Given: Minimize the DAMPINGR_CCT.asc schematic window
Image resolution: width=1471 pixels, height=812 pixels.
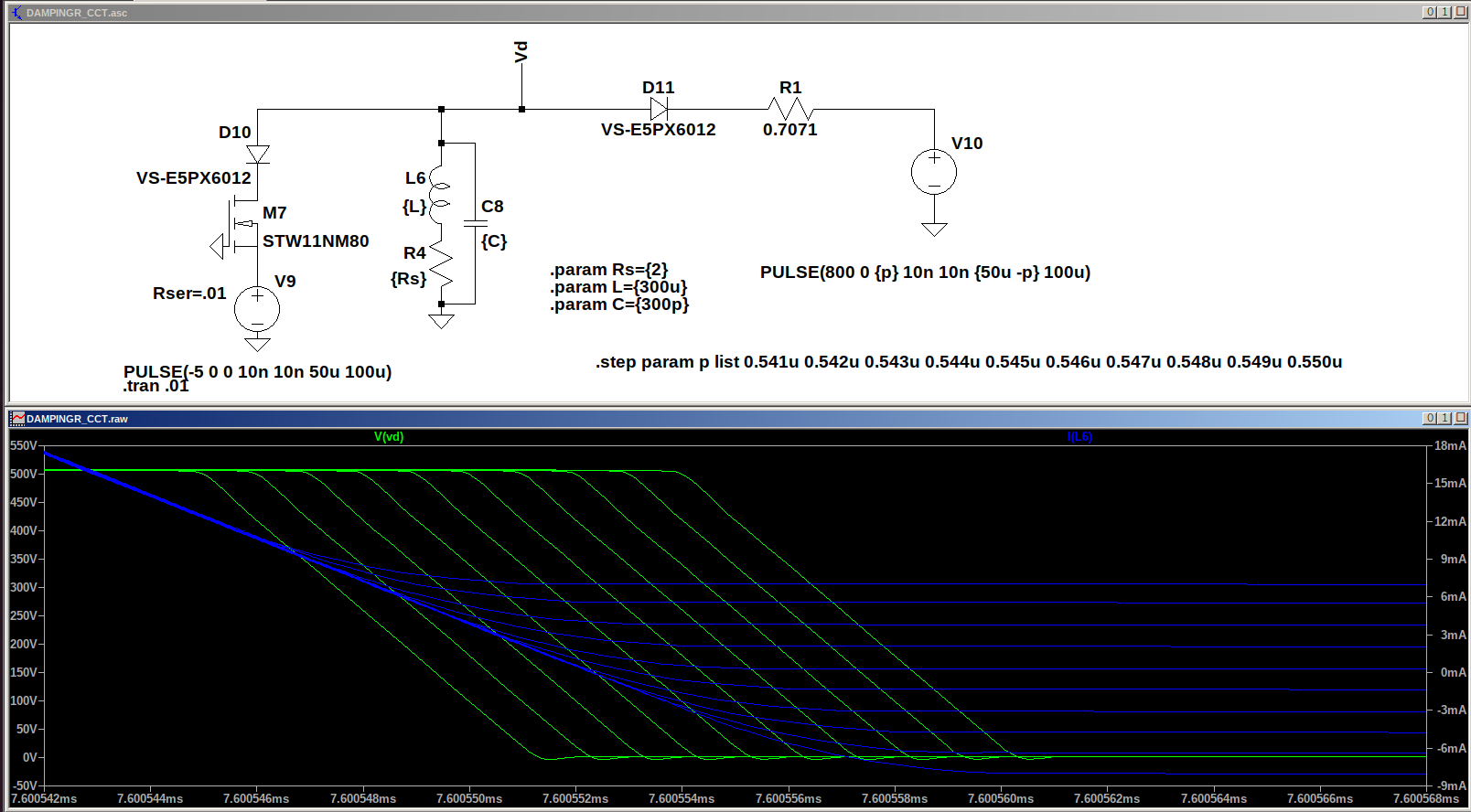Looking at the screenshot, I should [x=1430, y=12].
